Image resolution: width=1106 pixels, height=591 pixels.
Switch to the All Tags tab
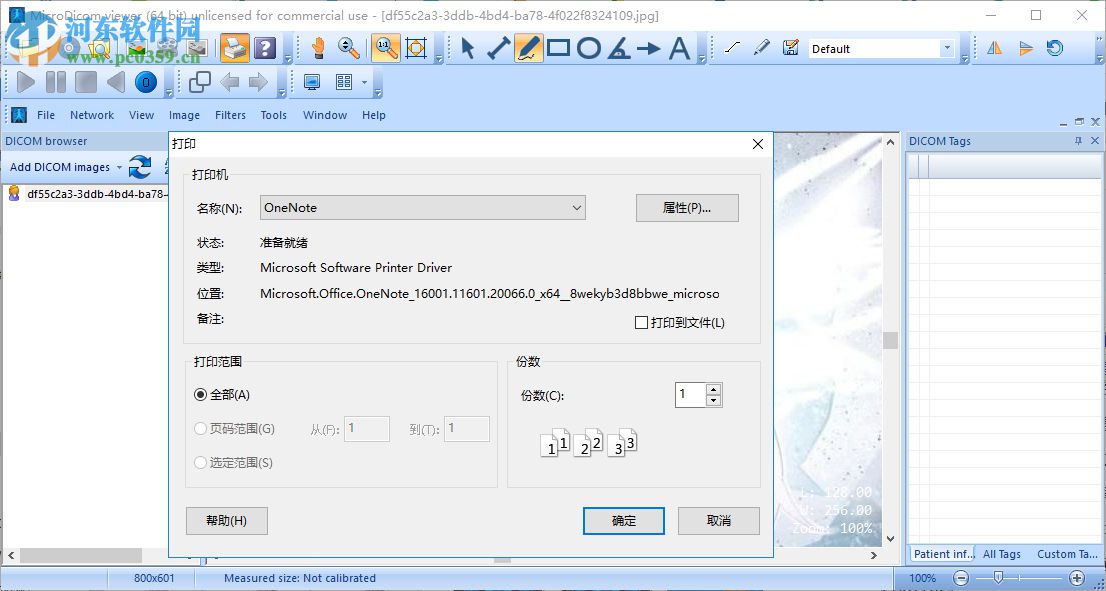pos(1001,554)
